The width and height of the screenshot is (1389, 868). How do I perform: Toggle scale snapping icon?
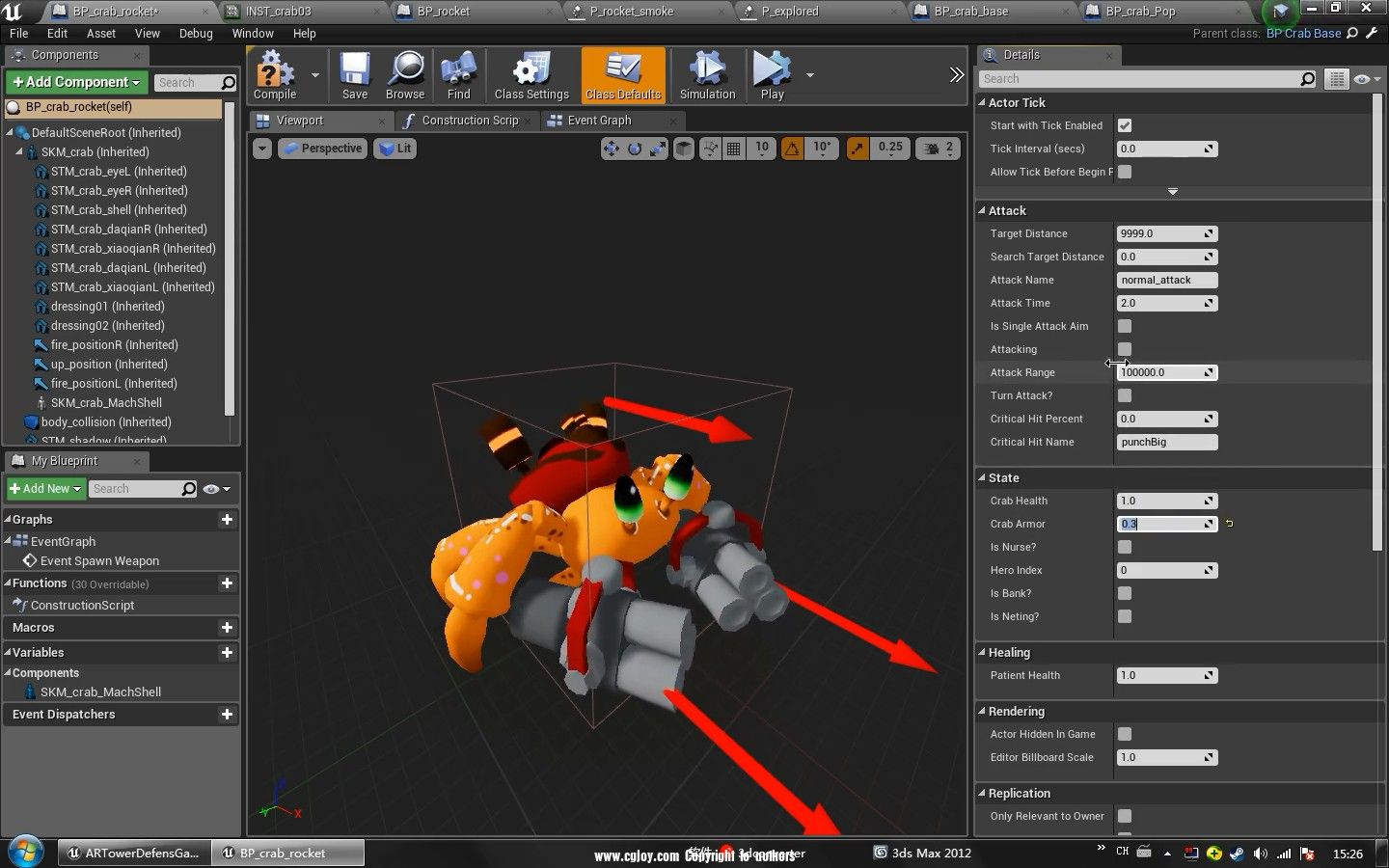tap(858, 149)
